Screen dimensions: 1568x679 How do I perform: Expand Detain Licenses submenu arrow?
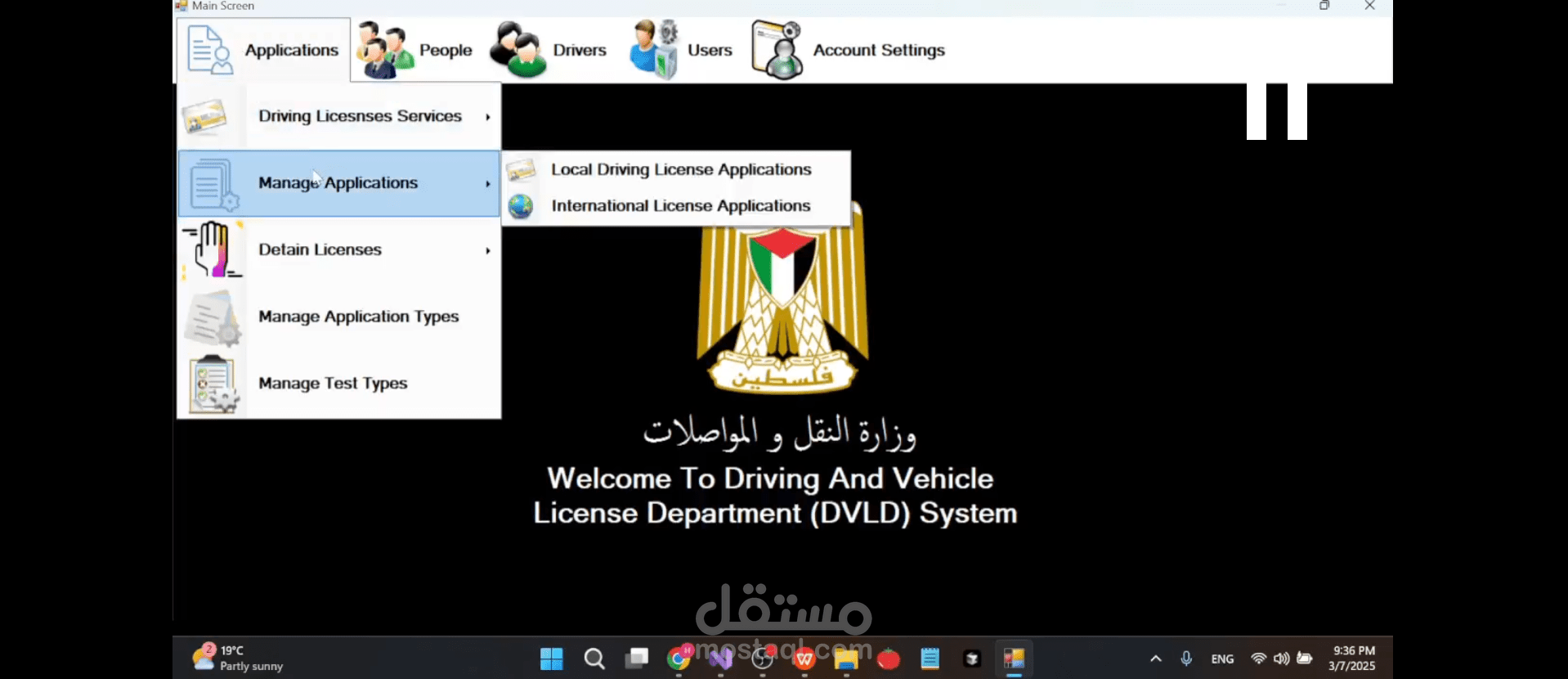click(488, 250)
